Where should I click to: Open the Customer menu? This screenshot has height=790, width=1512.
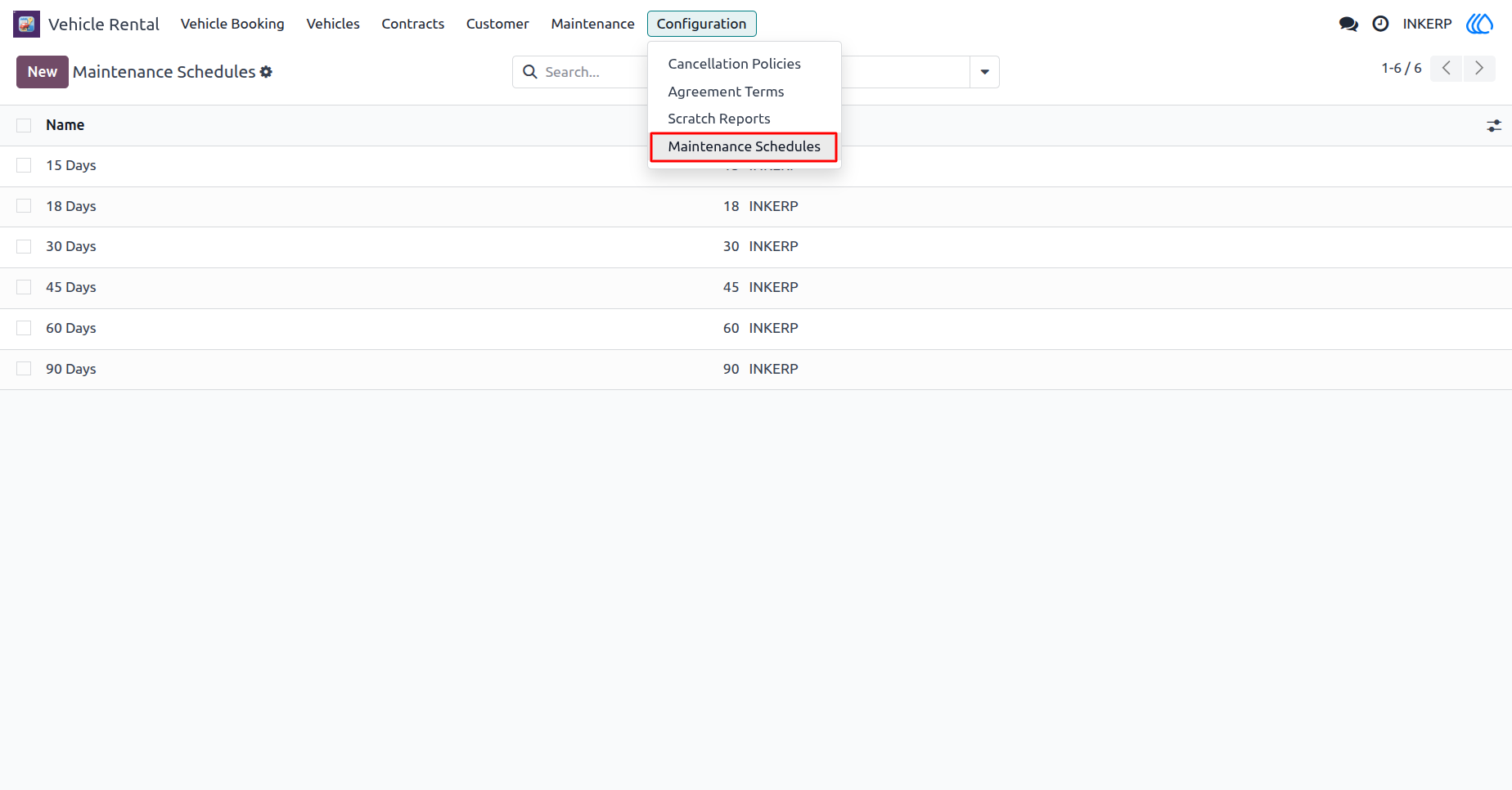point(497,24)
